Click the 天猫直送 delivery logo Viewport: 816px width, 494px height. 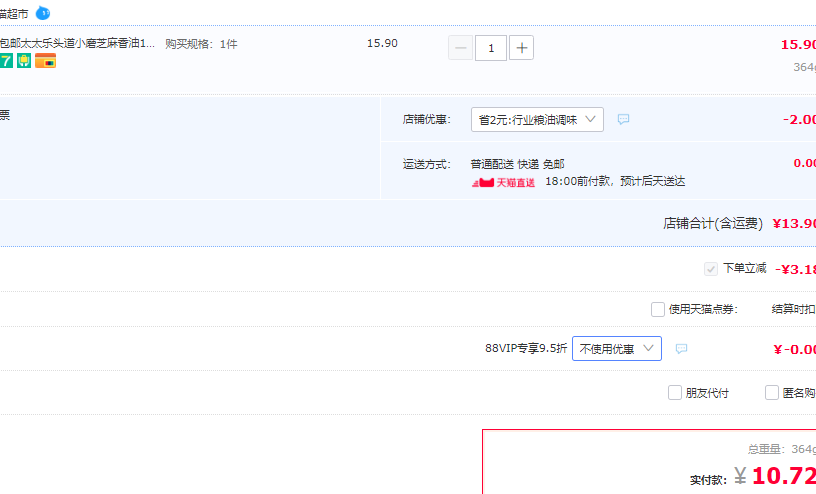[503, 182]
